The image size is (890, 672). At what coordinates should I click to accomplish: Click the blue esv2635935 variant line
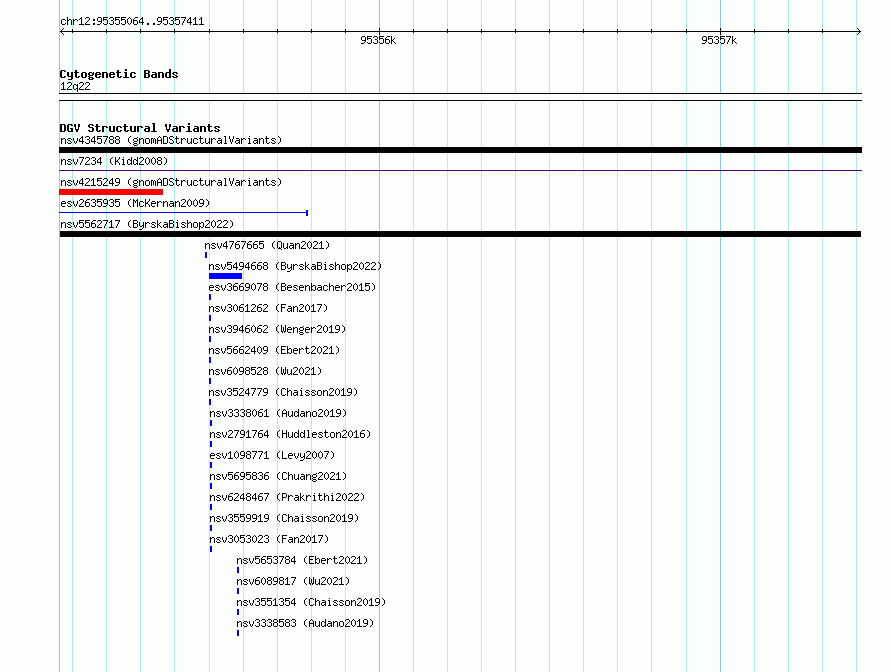(183, 213)
